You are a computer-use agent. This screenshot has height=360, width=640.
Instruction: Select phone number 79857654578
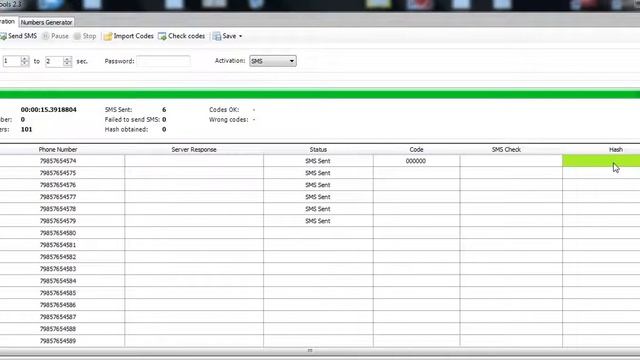[58, 209]
